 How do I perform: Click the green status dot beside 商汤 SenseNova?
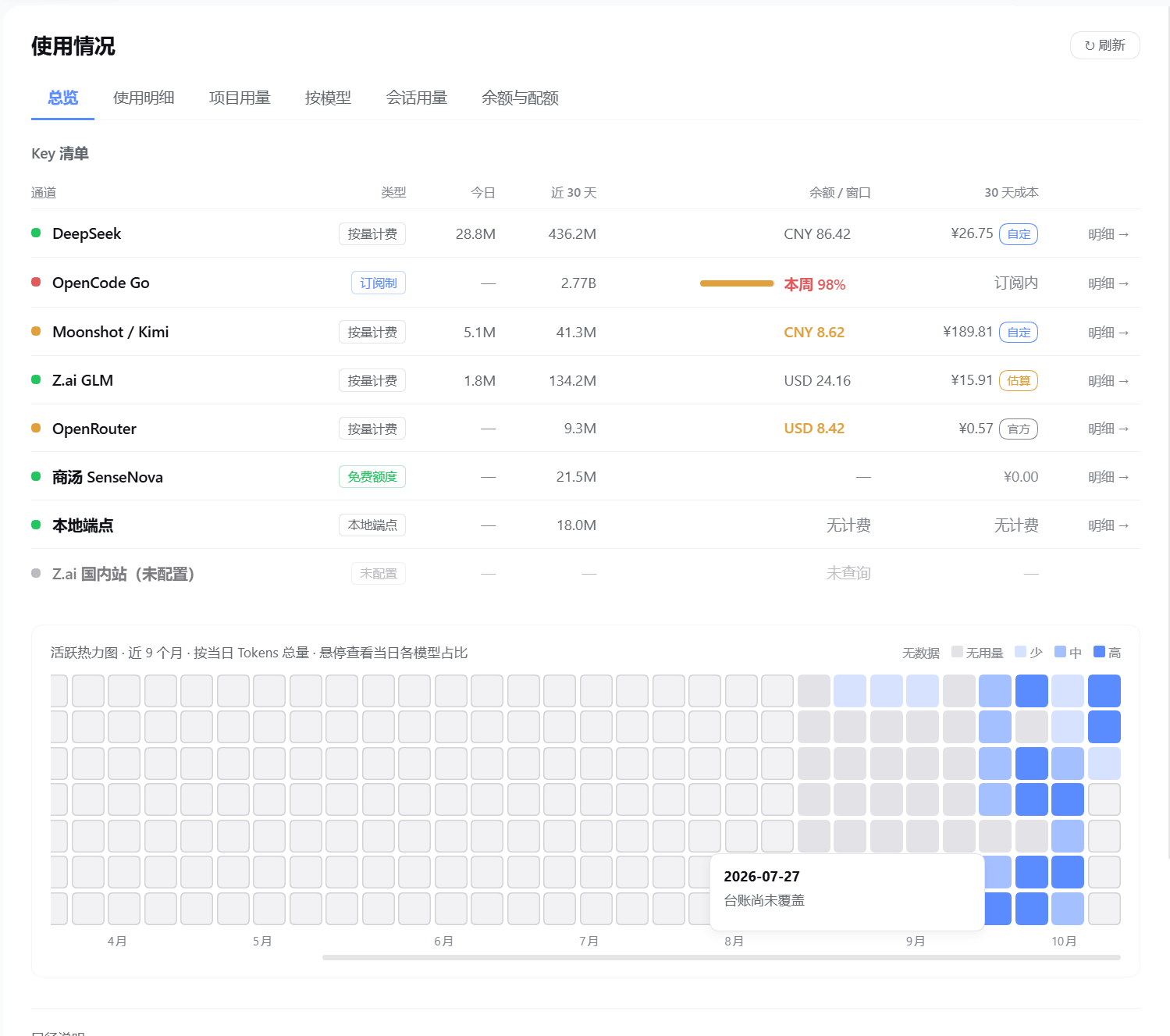point(36,476)
